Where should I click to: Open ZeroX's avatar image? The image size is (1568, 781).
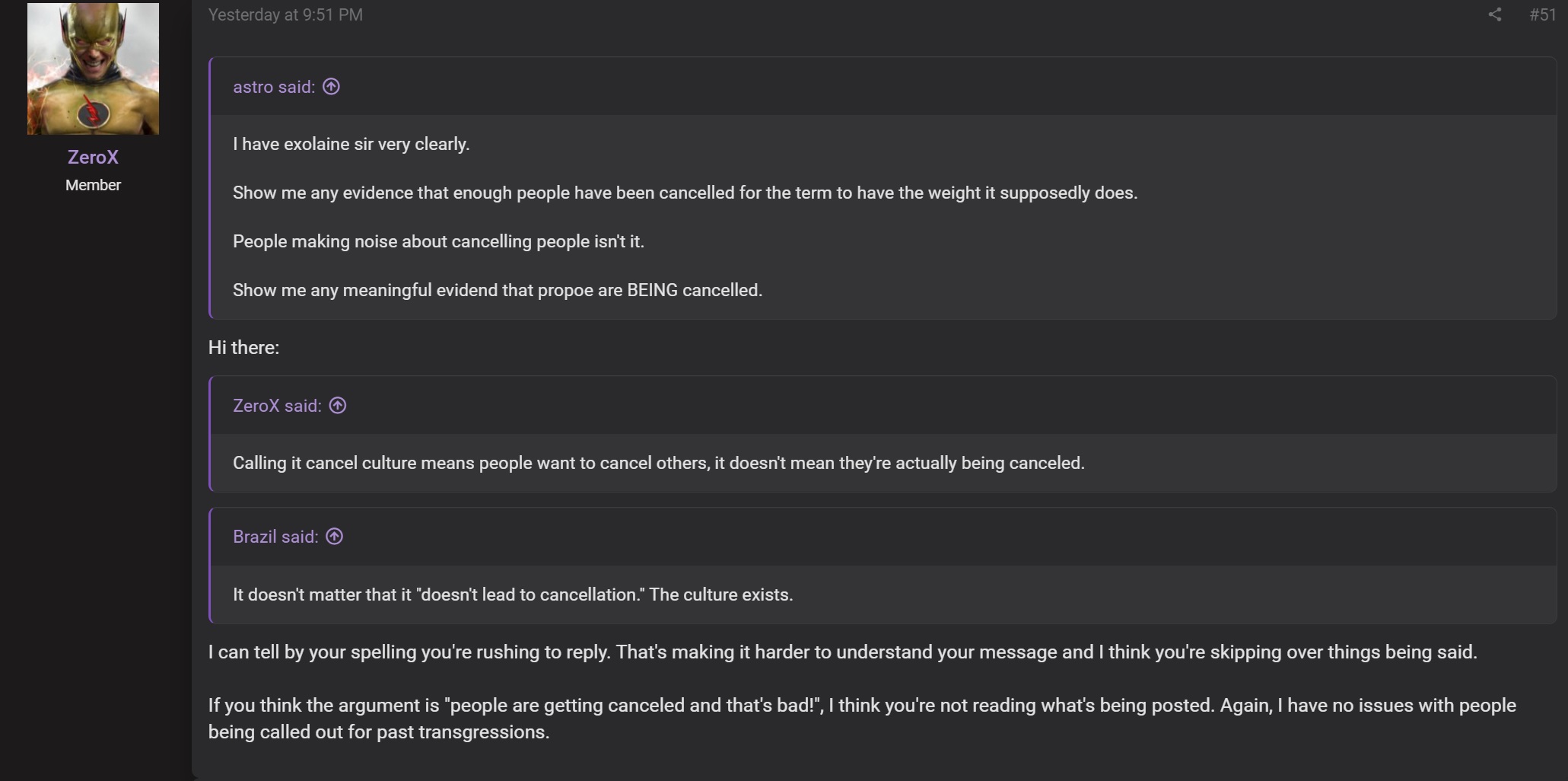pyautogui.click(x=93, y=69)
